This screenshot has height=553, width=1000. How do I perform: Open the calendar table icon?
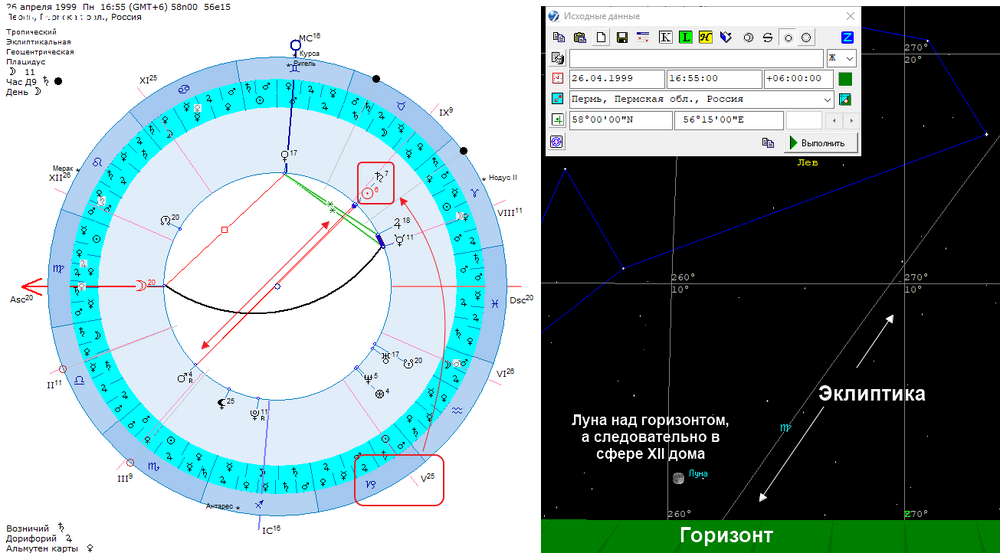(x=643, y=37)
